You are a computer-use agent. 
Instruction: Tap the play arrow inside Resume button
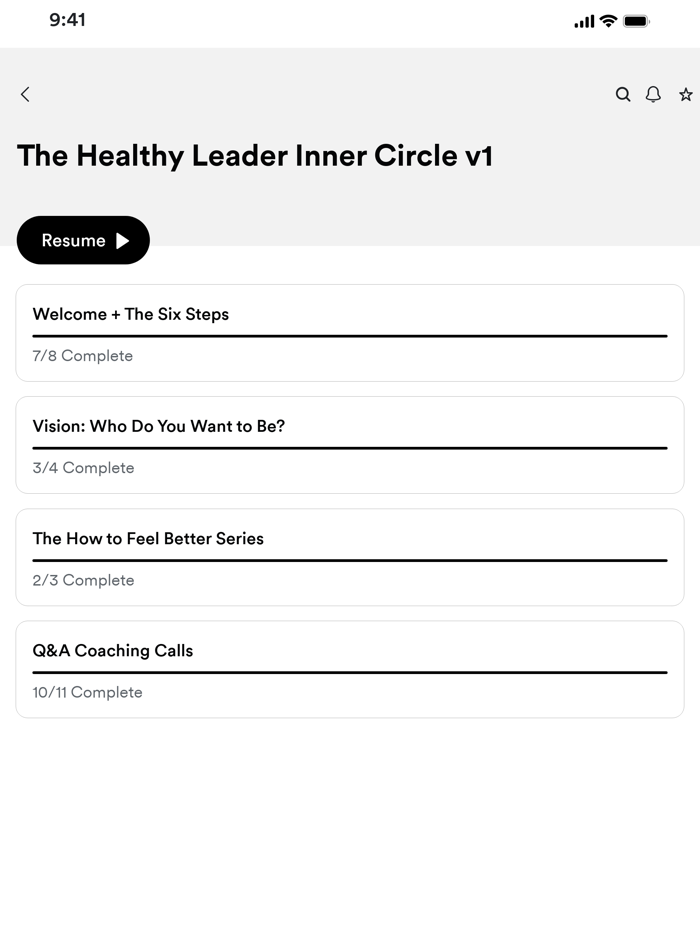pos(122,240)
